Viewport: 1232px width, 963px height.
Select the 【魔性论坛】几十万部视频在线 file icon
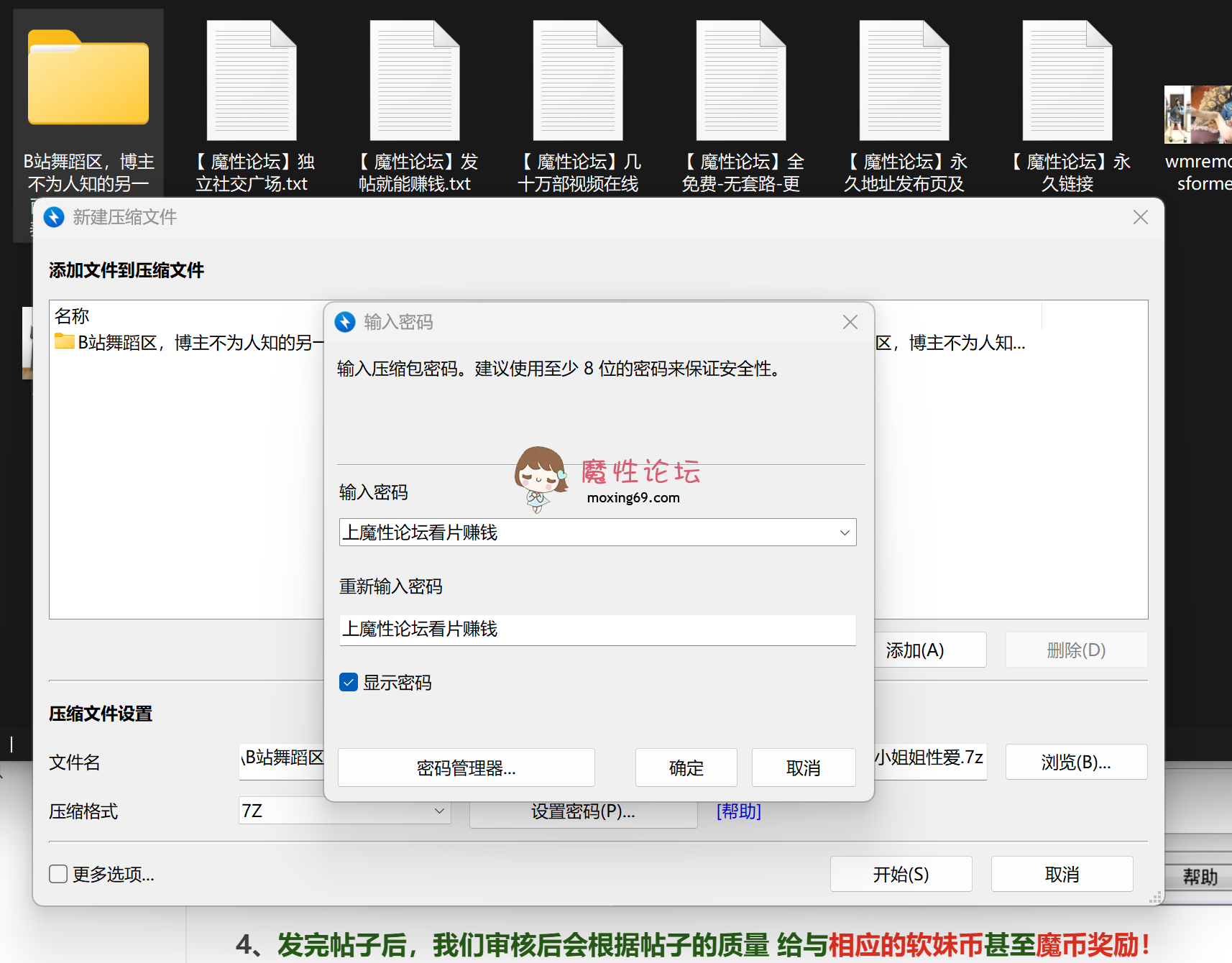coord(578,80)
